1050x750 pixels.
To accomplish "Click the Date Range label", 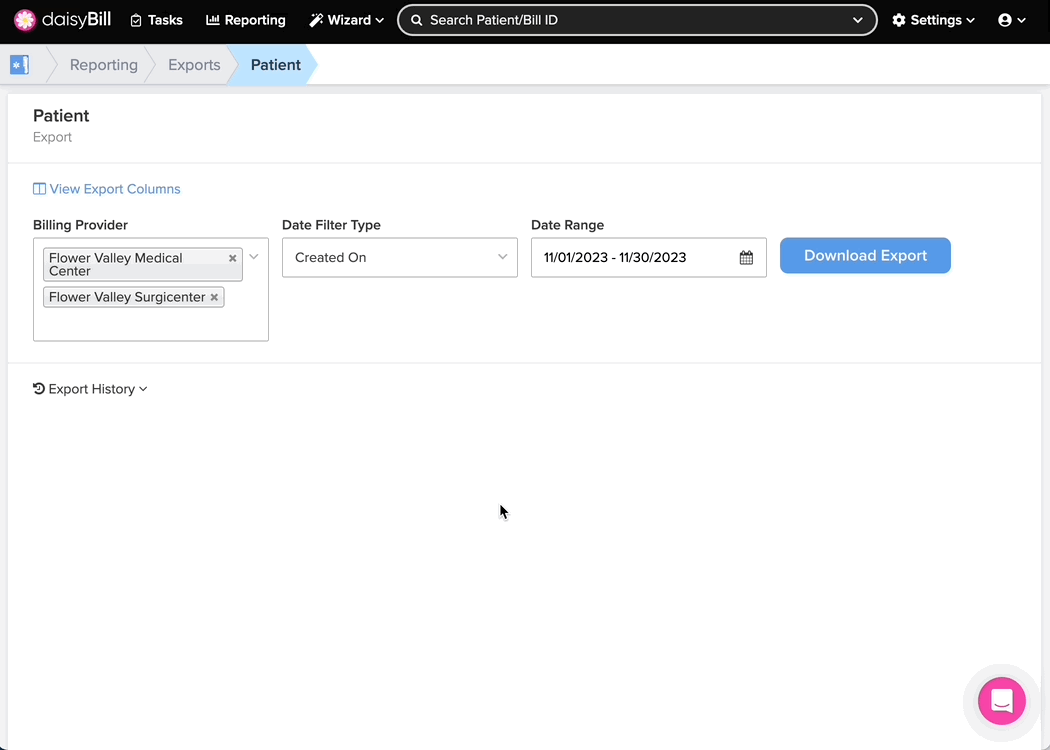I will [568, 225].
